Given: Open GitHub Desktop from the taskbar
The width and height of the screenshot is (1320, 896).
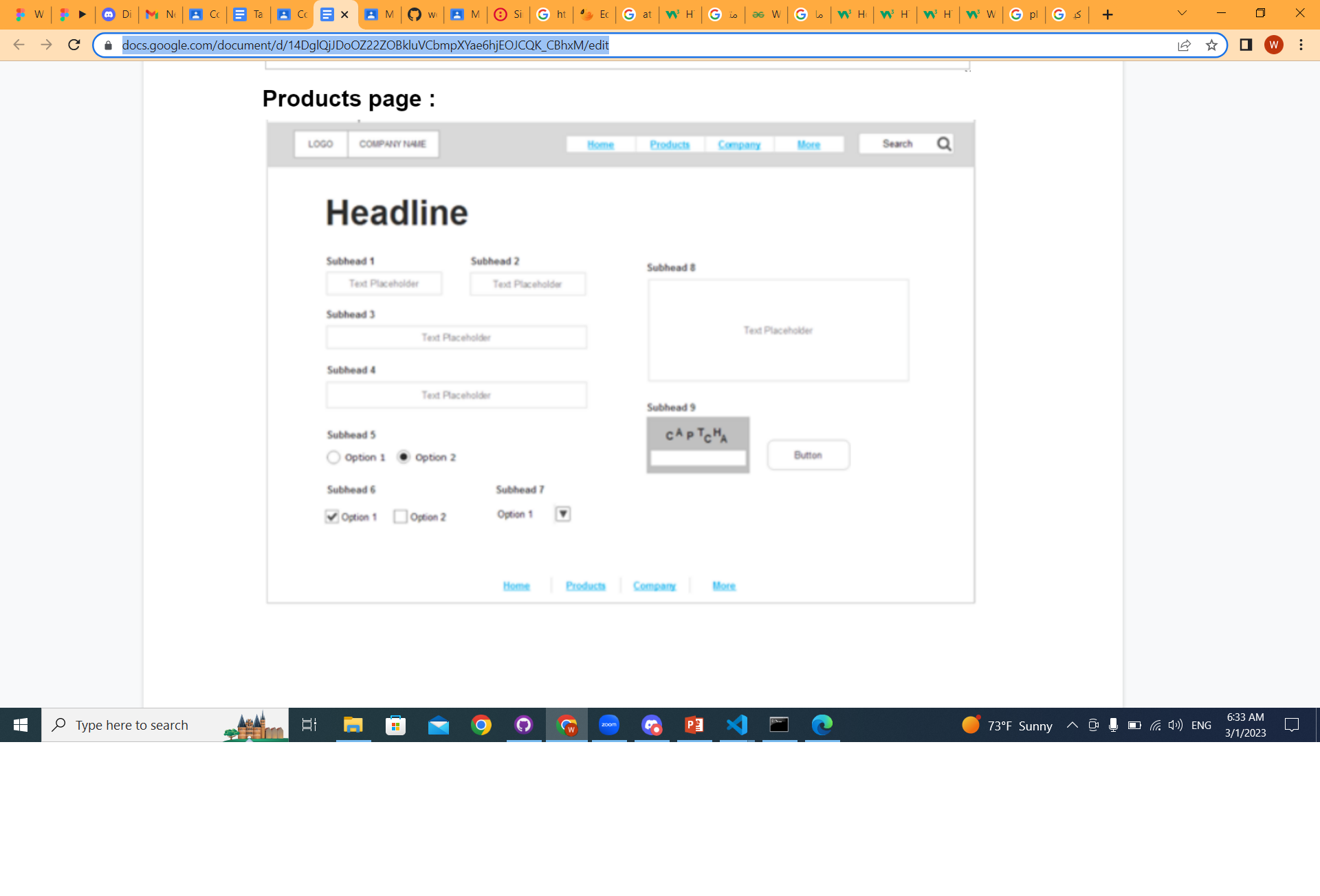Looking at the screenshot, I should (524, 725).
